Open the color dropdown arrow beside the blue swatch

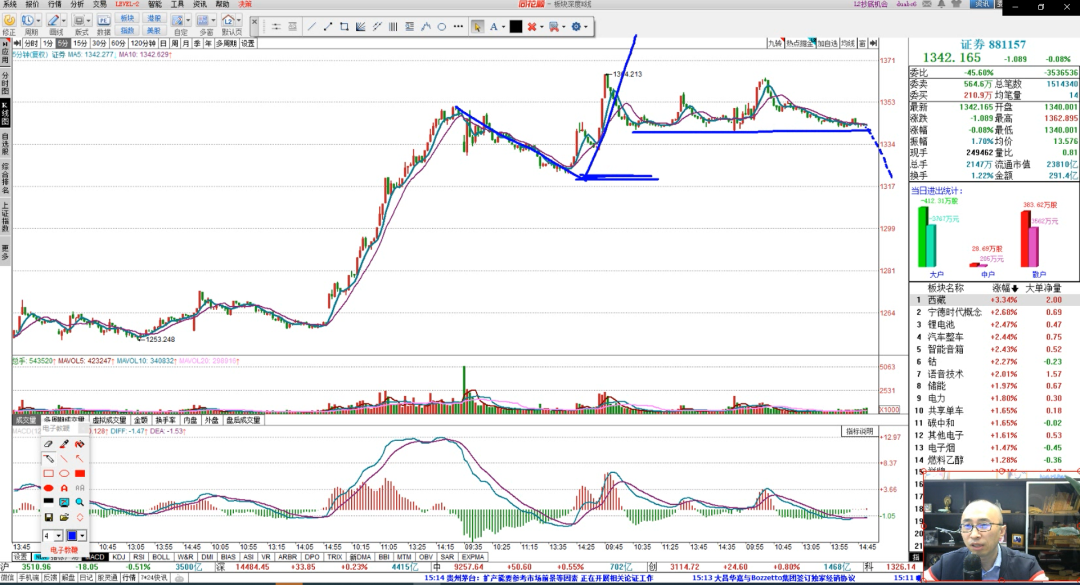(x=82, y=535)
